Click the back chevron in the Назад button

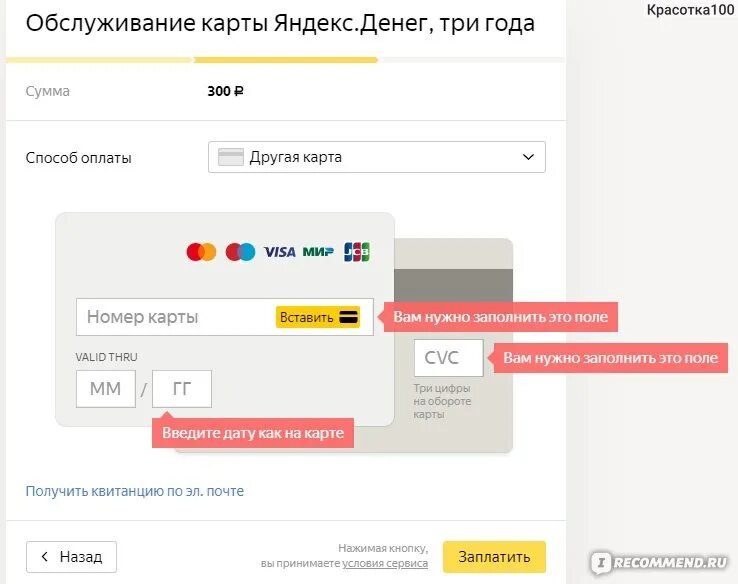(x=45, y=557)
